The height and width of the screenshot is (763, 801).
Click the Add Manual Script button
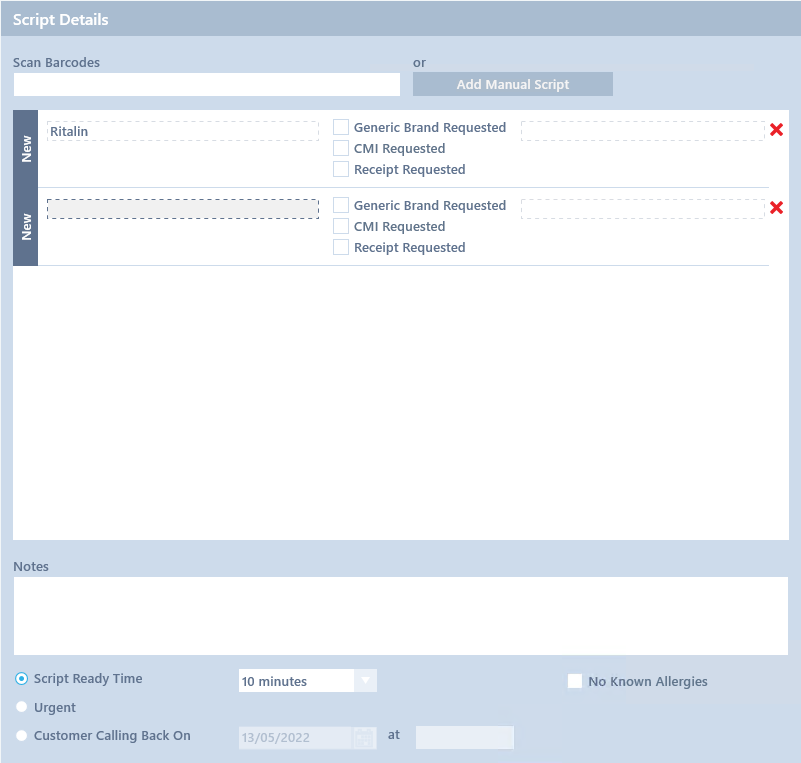point(512,85)
